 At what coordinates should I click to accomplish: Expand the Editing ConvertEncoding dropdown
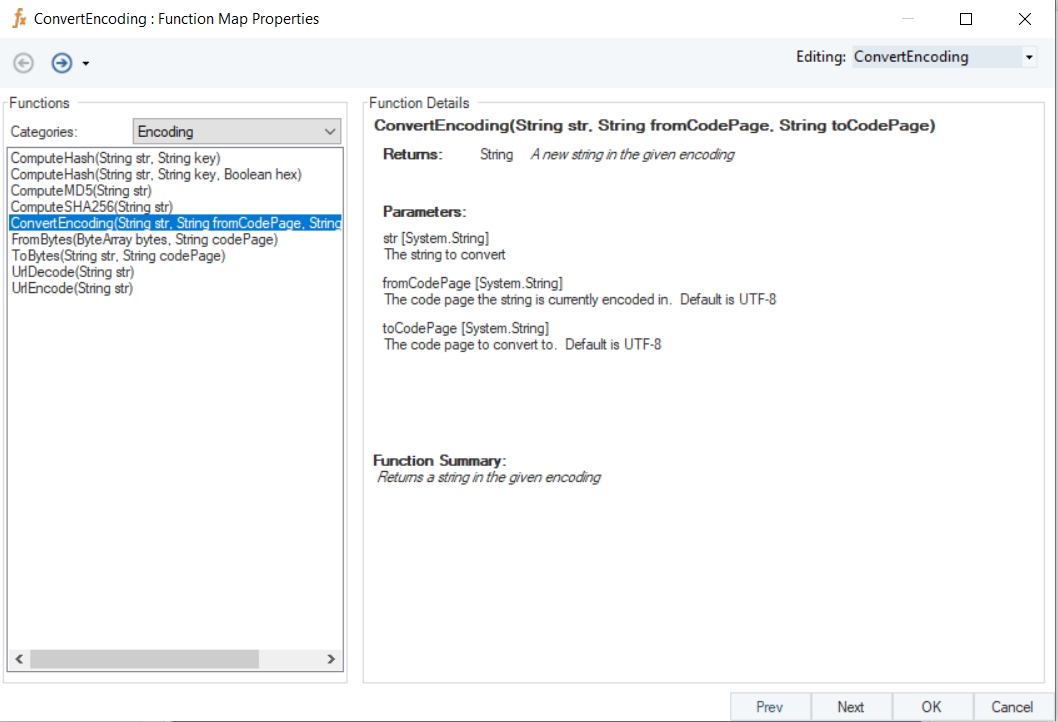1029,58
